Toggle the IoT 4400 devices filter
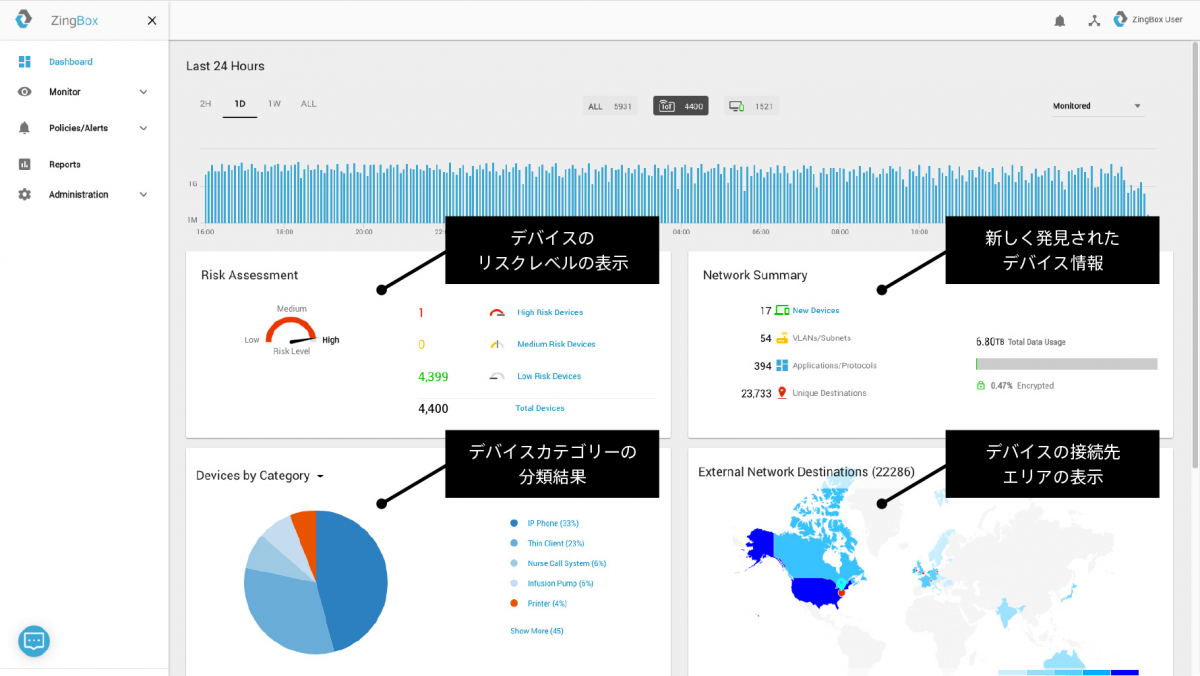The image size is (1200, 676). point(681,106)
